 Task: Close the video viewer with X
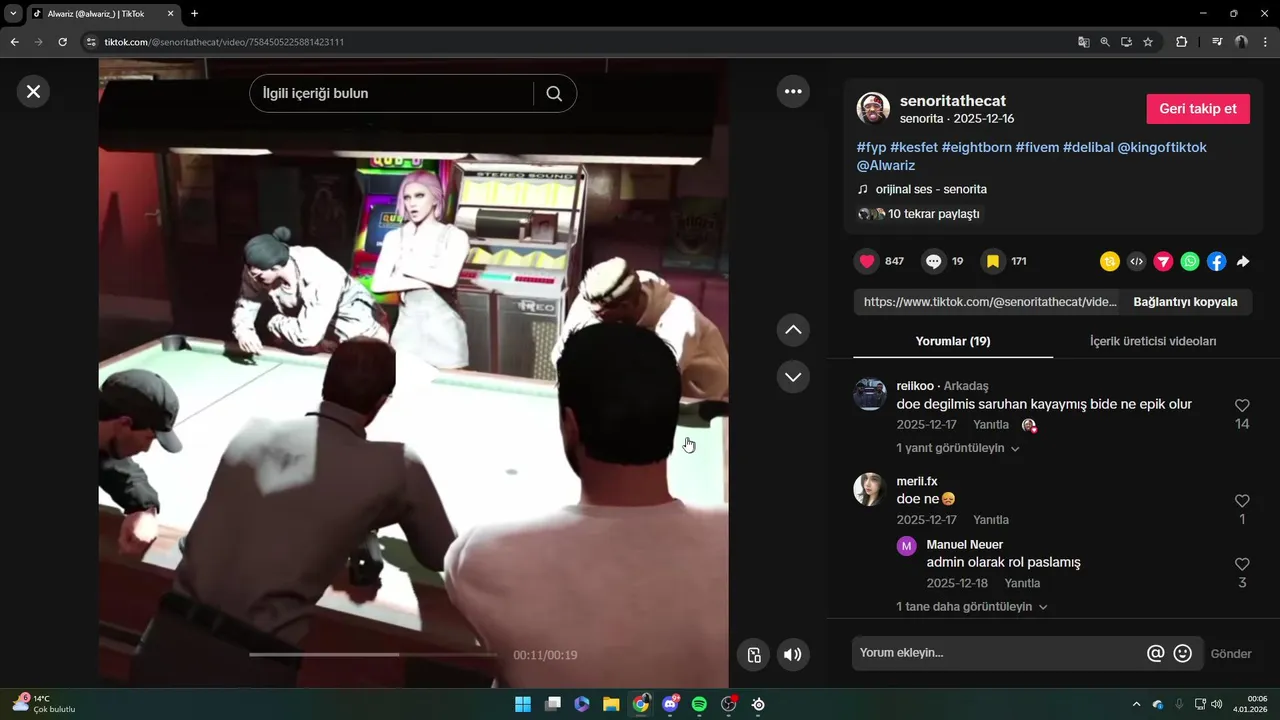(33, 91)
